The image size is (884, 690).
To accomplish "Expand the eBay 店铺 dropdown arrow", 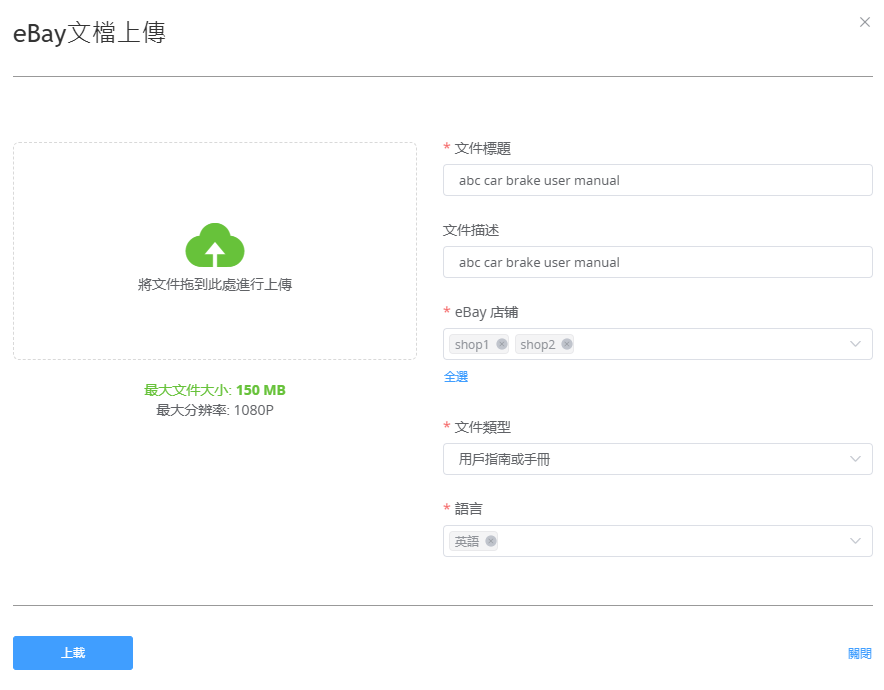I will (855, 344).
